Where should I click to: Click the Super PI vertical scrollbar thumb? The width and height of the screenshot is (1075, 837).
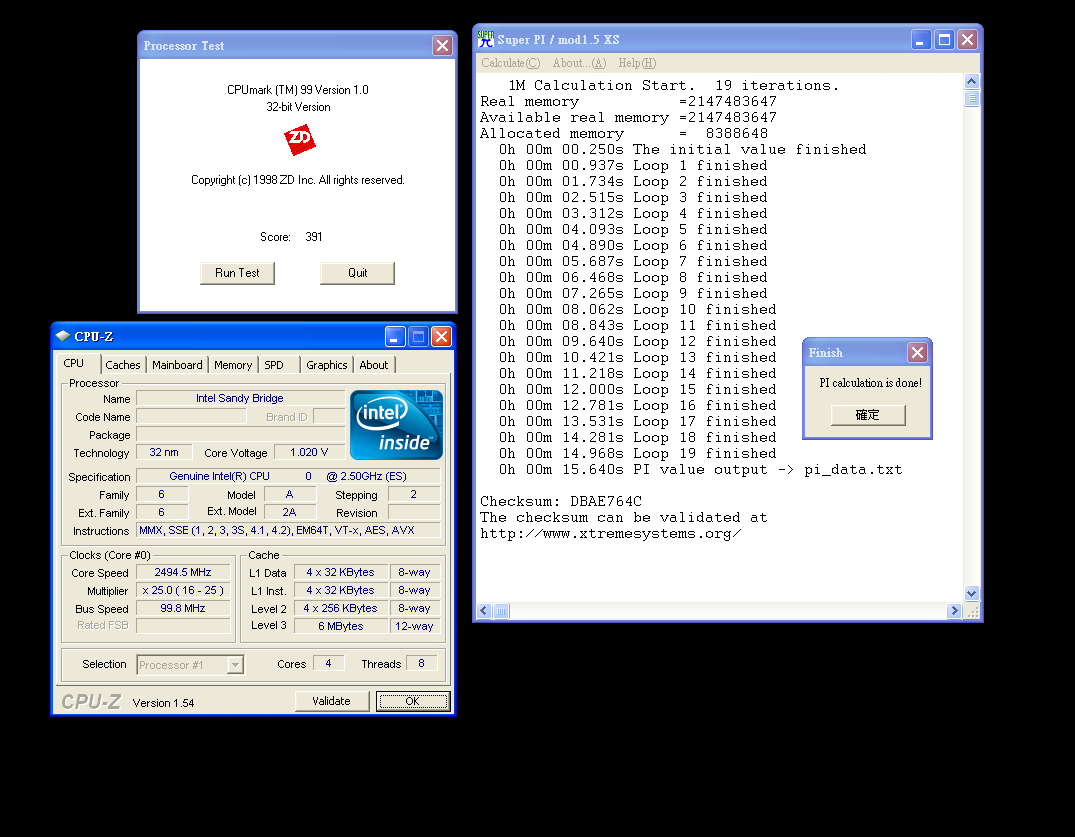pyautogui.click(x=971, y=98)
